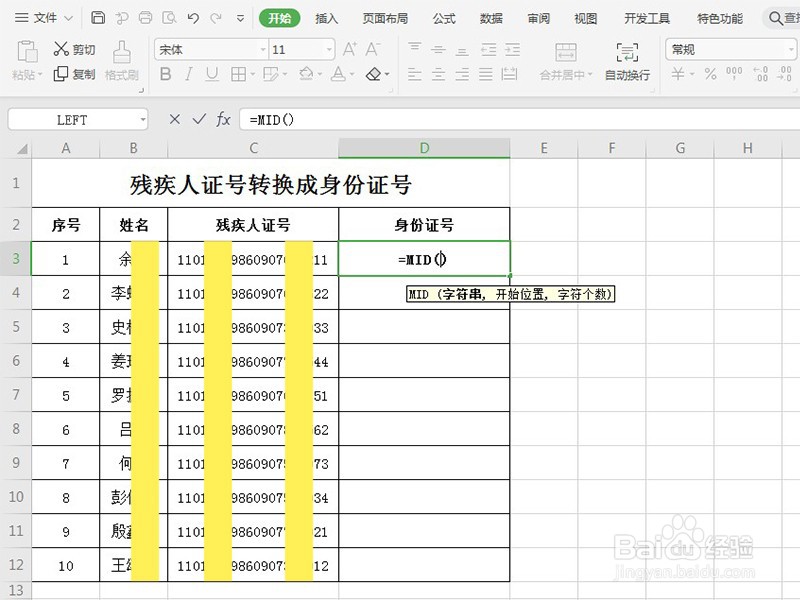The width and height of the screenshot is (800, 600).
Task: Click the Insert Function fx icon
Action: click(x=222, y=119)
